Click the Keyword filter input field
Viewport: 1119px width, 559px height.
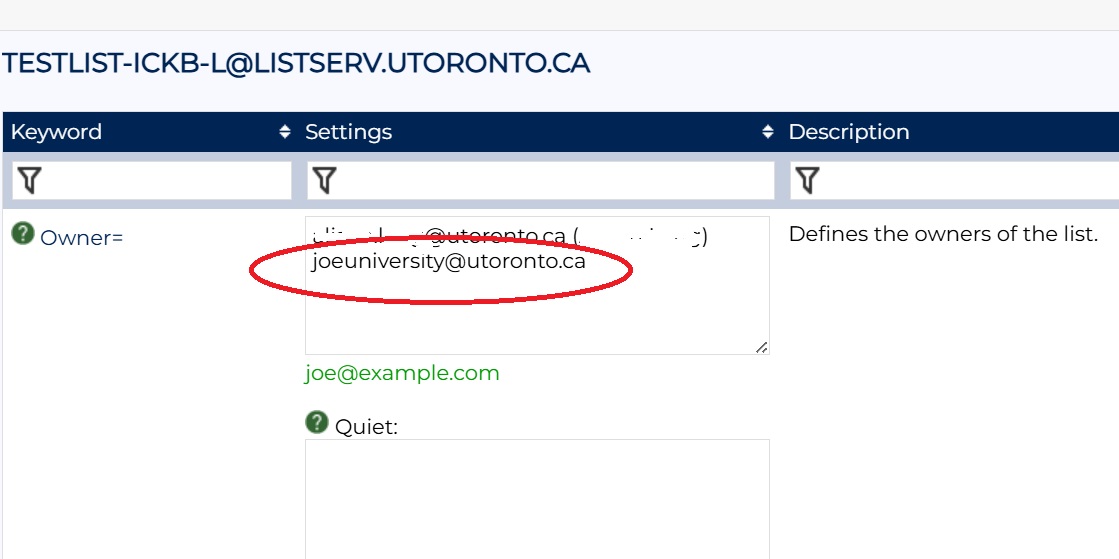coord(151,181)
